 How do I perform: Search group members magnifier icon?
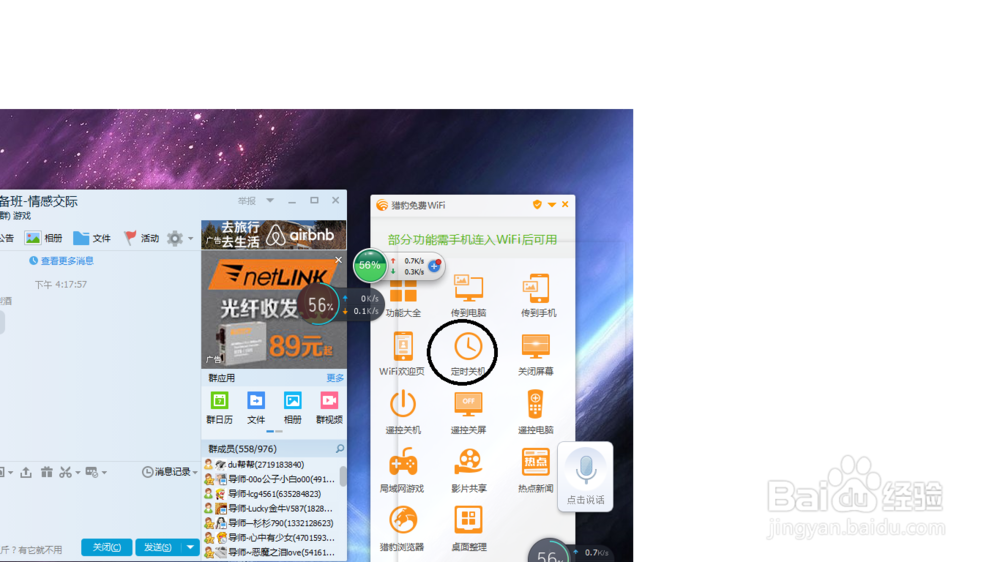340,448
